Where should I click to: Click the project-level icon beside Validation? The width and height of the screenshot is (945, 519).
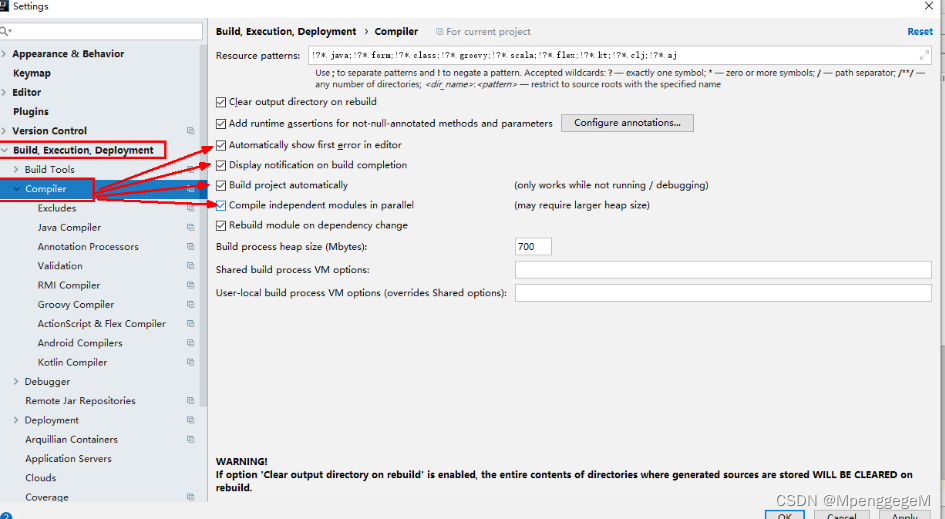[190, 266]
